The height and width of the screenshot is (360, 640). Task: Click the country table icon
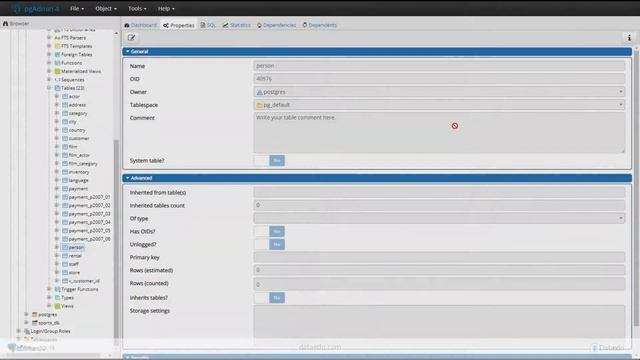tap(65, 130)
